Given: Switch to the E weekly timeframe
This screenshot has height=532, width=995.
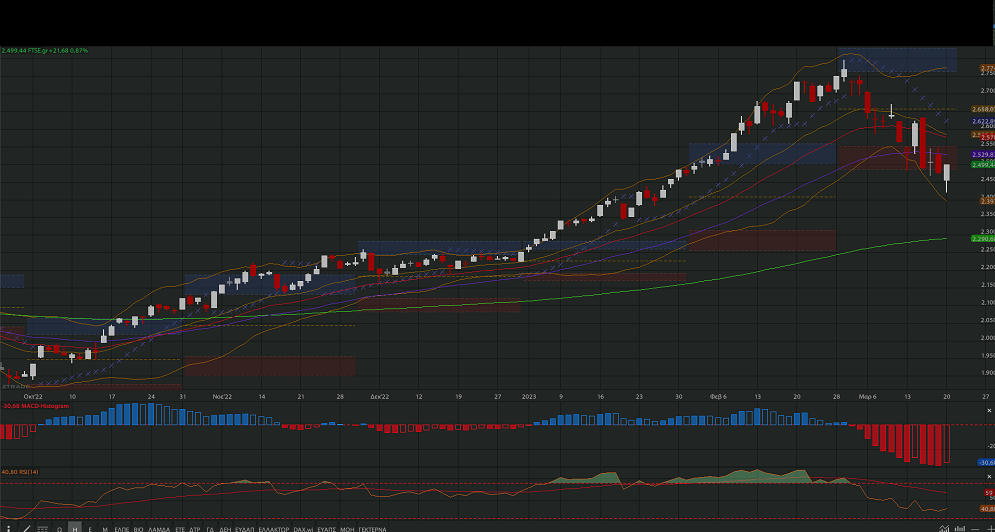Looking at the screenshot, I should 90,529.
